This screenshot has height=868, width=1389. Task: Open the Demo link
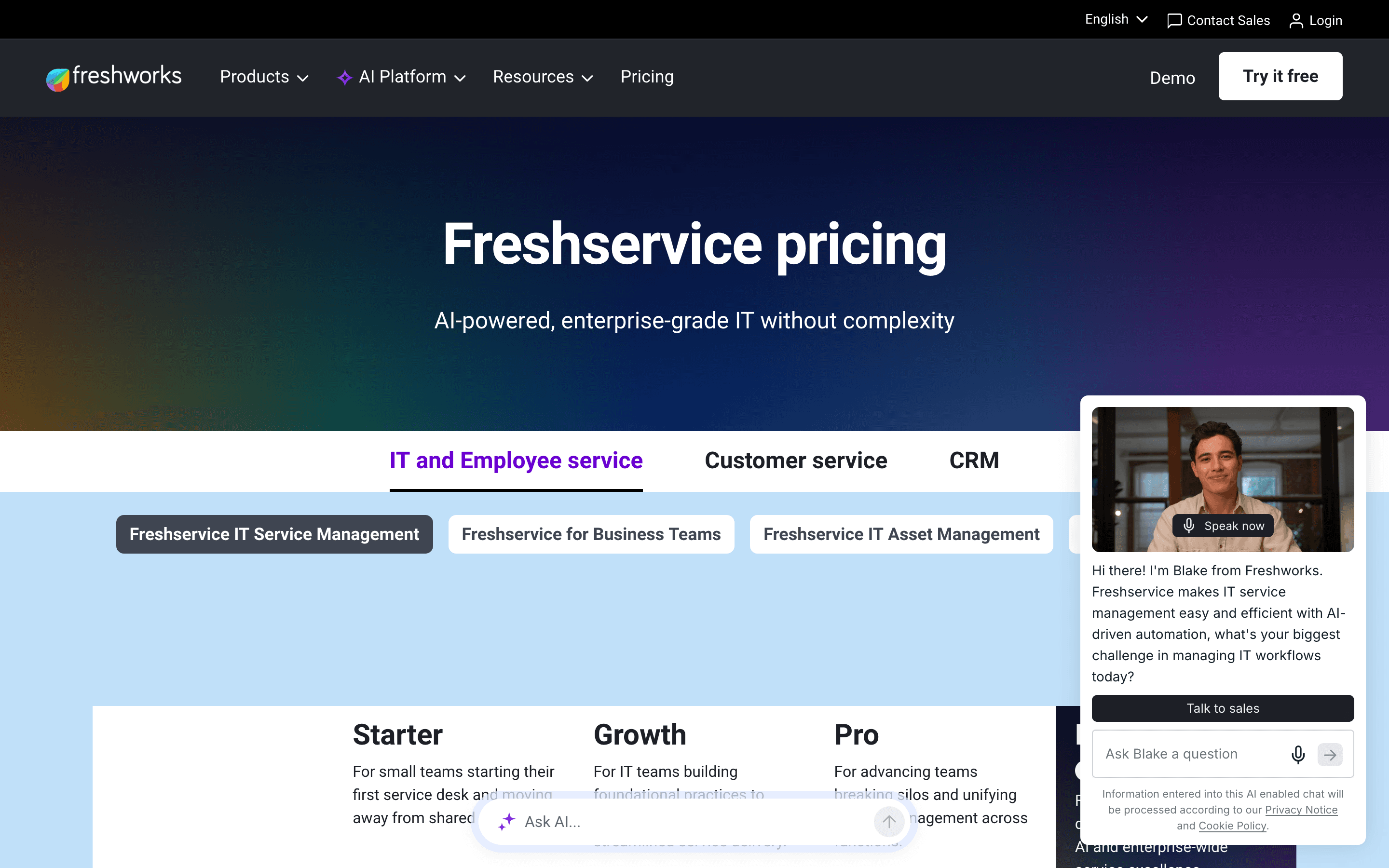pyautogui.click(x=1172, y=78)
